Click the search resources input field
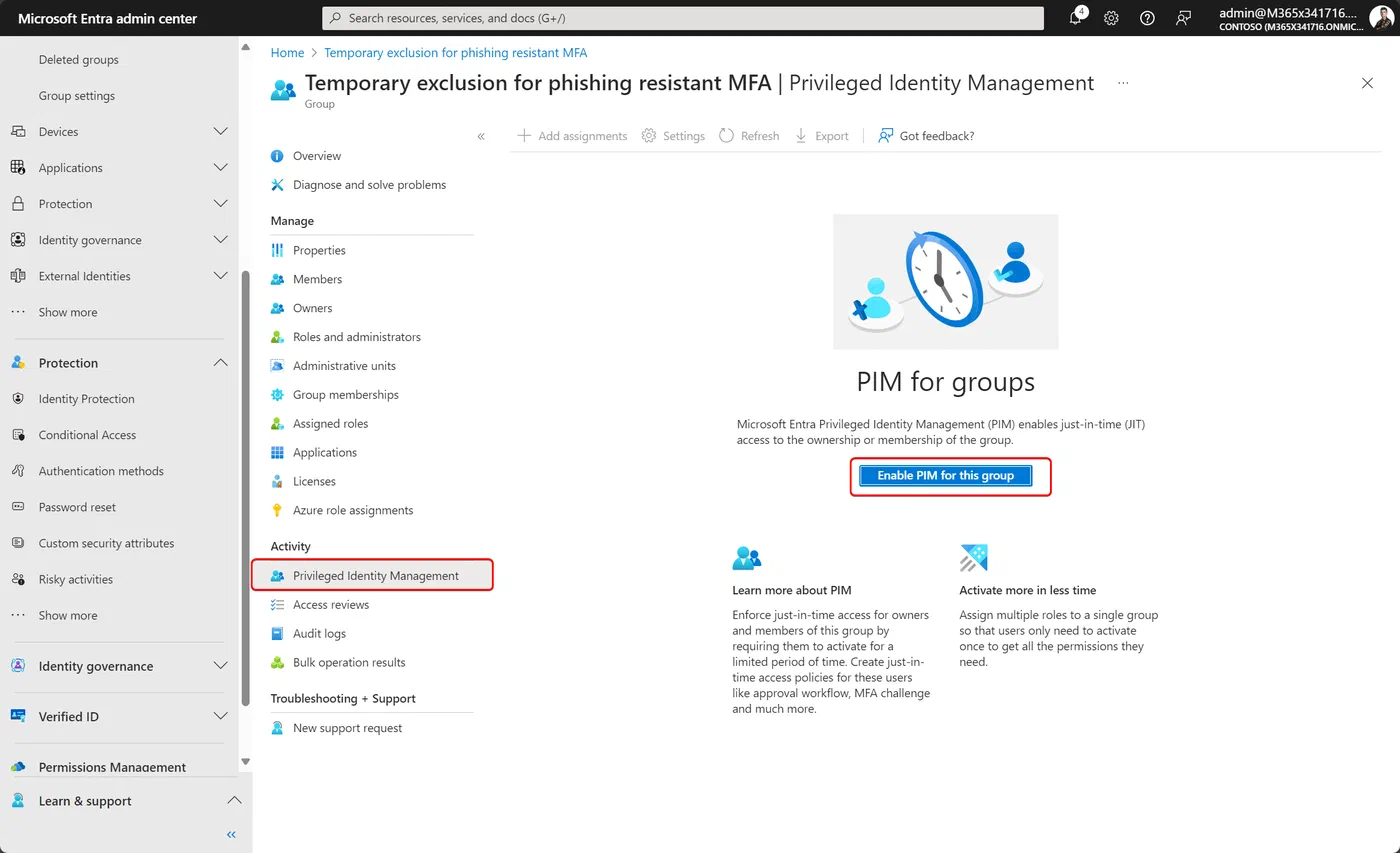 coord(683,18)
